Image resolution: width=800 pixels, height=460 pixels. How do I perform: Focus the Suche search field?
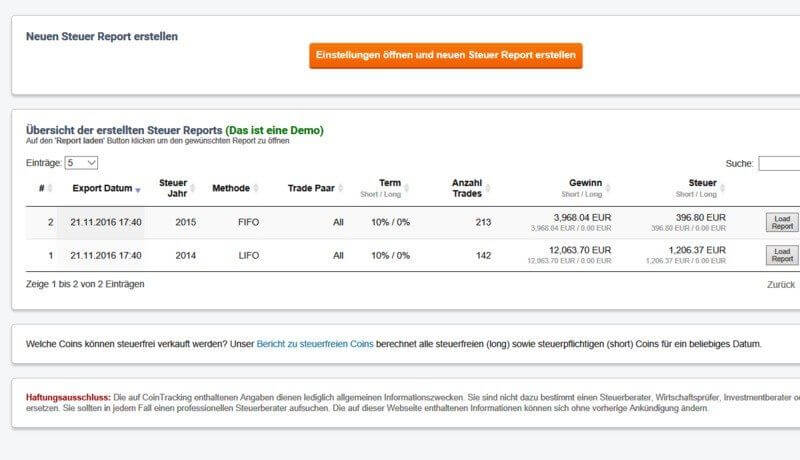779,163
